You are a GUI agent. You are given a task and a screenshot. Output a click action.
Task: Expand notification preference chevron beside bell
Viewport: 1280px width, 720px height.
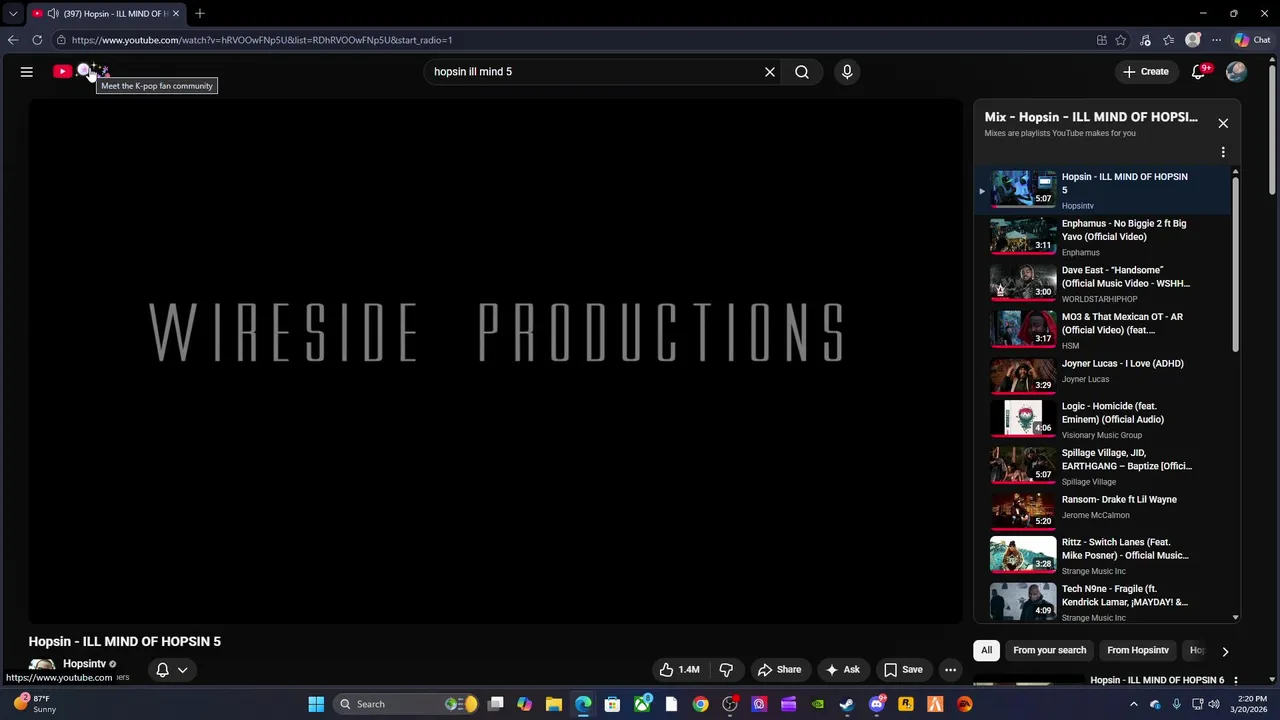182,670
